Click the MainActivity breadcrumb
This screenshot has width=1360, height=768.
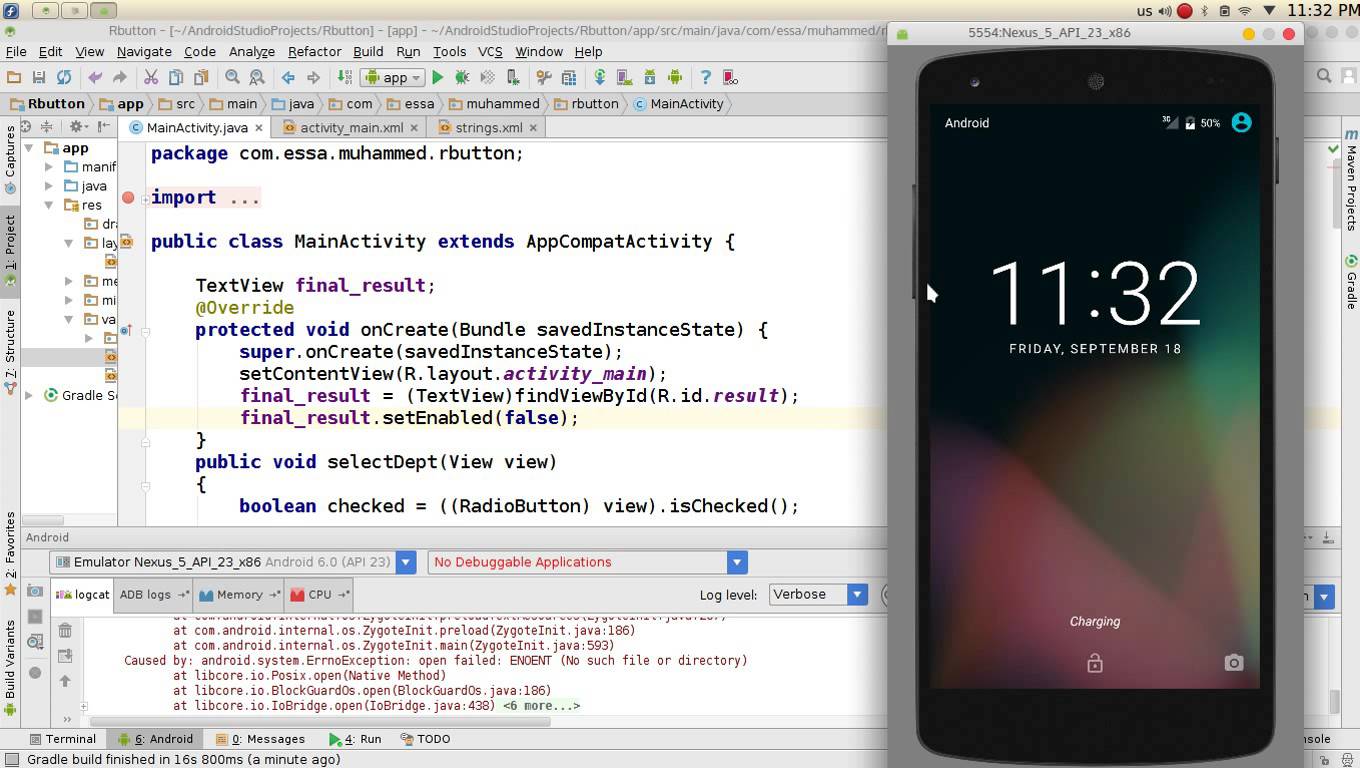point(683,103)
